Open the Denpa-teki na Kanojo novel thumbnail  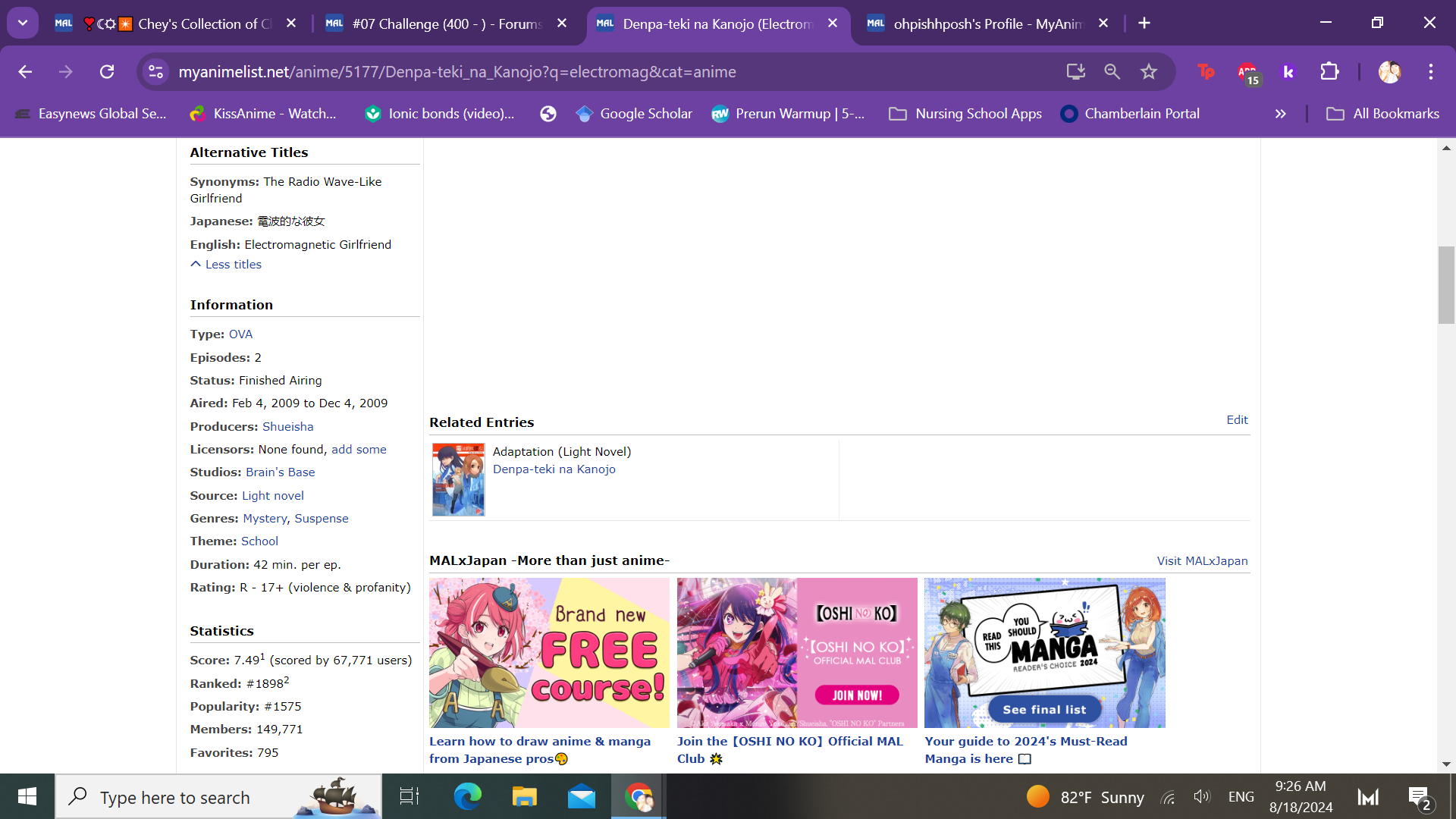point(458,480)
